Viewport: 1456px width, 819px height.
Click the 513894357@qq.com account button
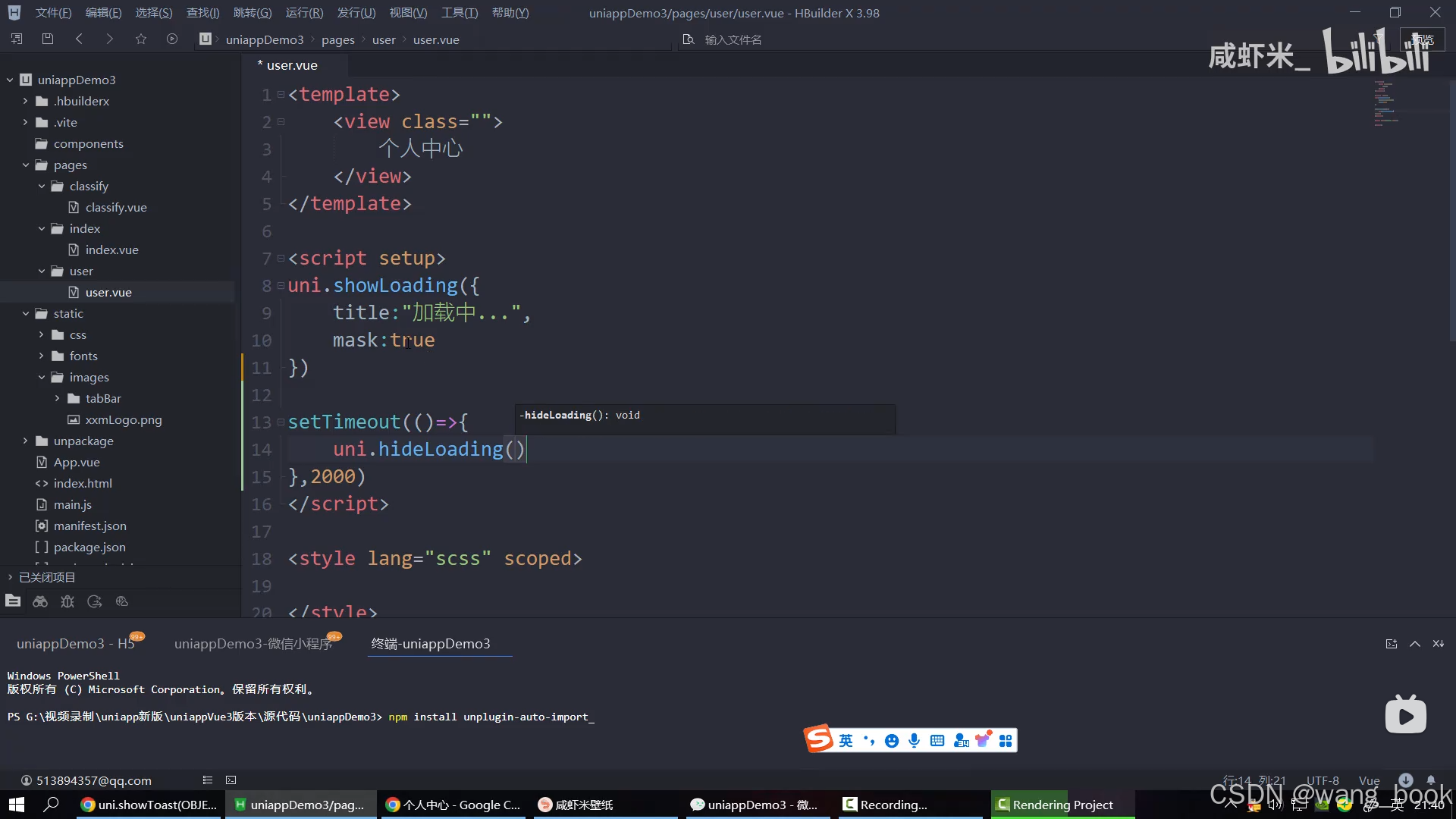coord(86,780)
